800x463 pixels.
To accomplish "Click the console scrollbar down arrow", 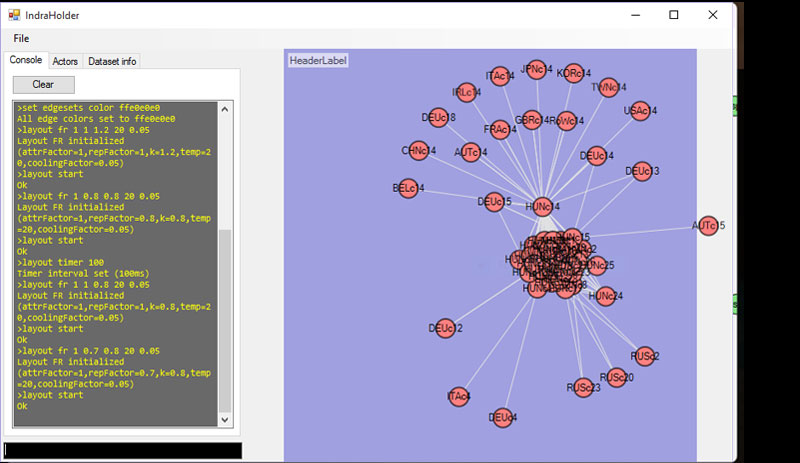I will click(x=224, y=420).
